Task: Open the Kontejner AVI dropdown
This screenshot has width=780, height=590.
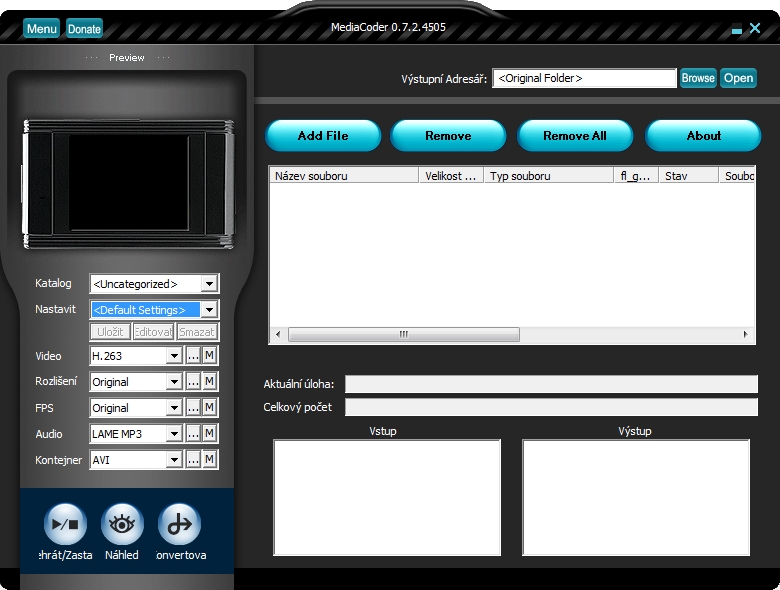Action: [x=174, y=460]
